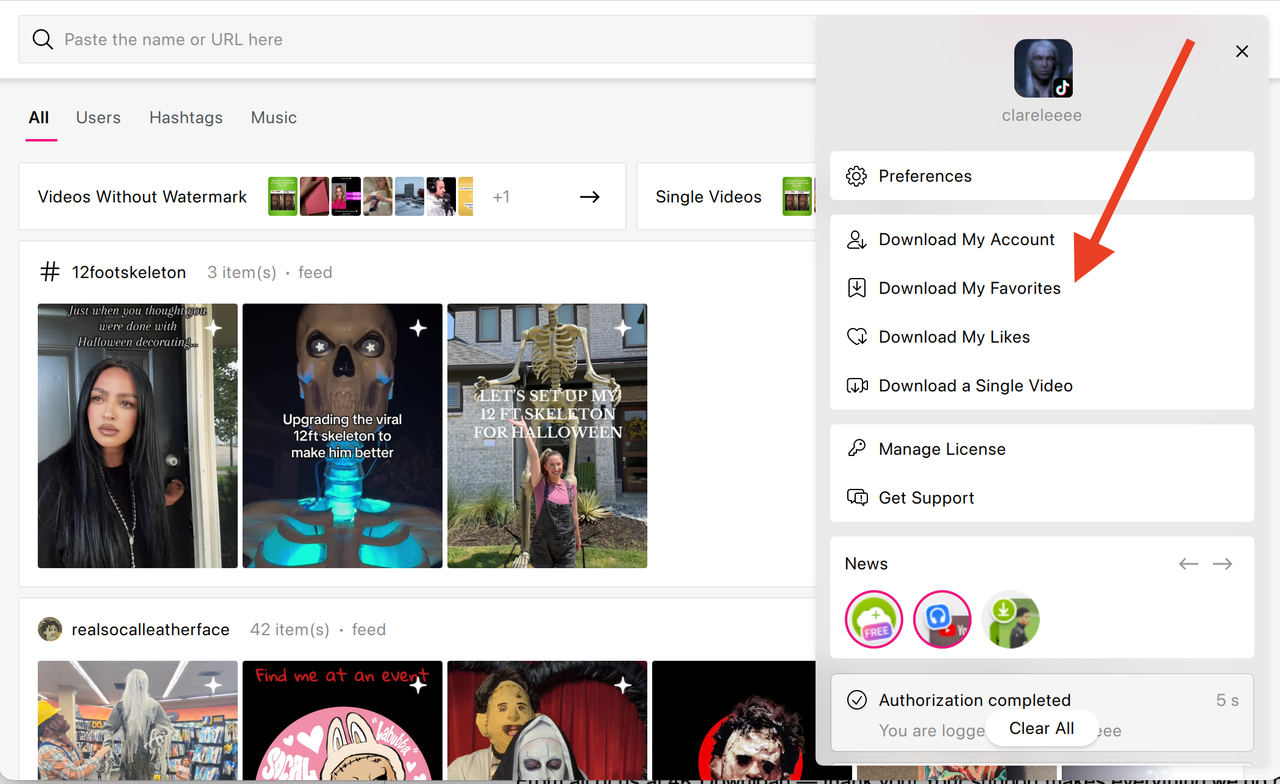
Task: Open the green download news story circle
Action: point(1011,619)
